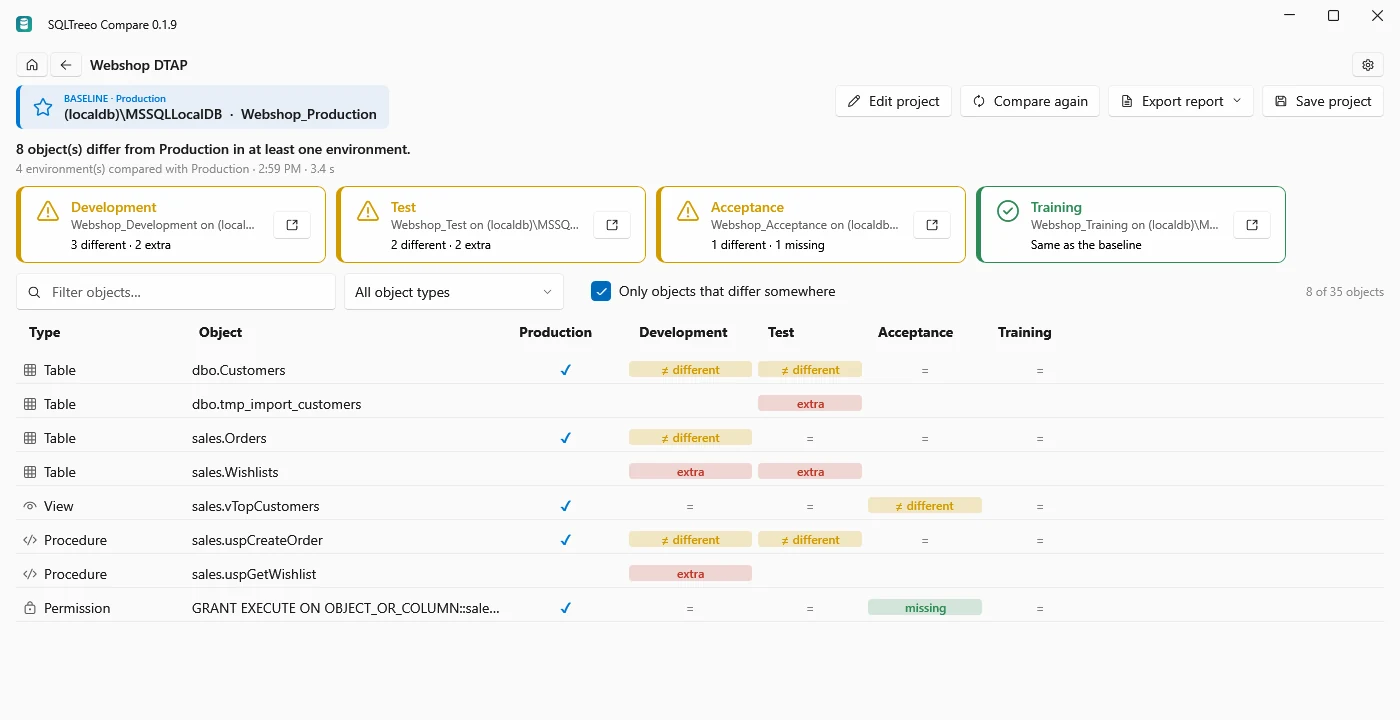1400x720 pixels.
Task: Open the All object types dropdown
Action: click(x=454, y=292)
